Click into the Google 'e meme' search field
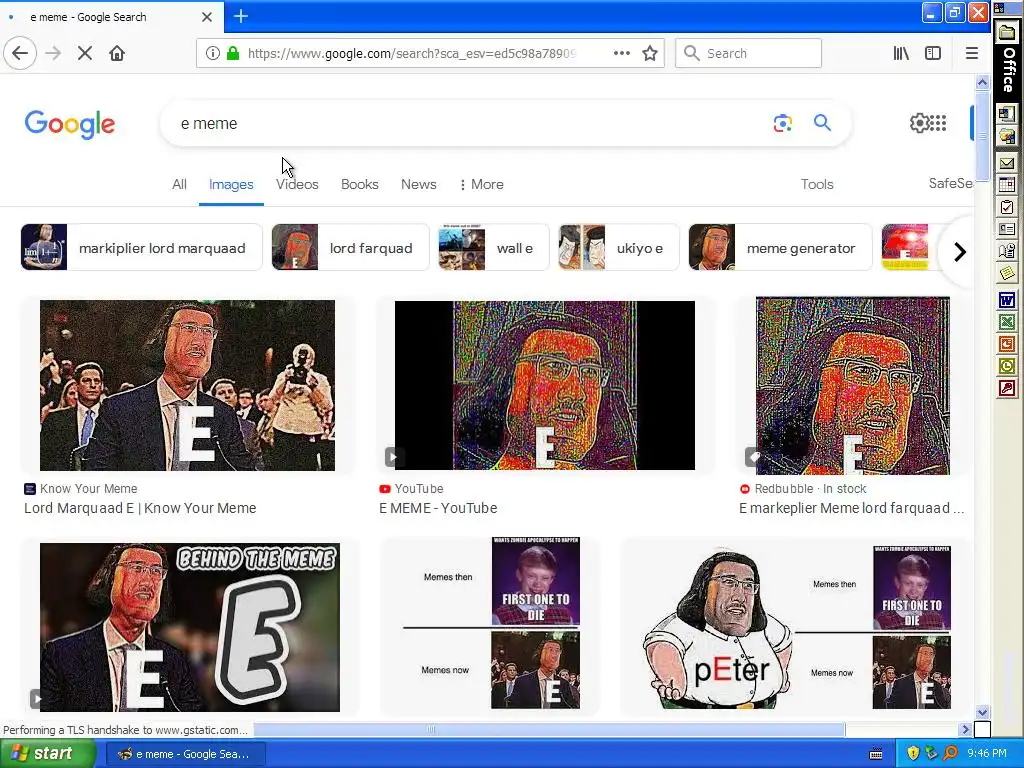Image resolution: width=1024 pixels, height=768 pixels. coord(470,123)
